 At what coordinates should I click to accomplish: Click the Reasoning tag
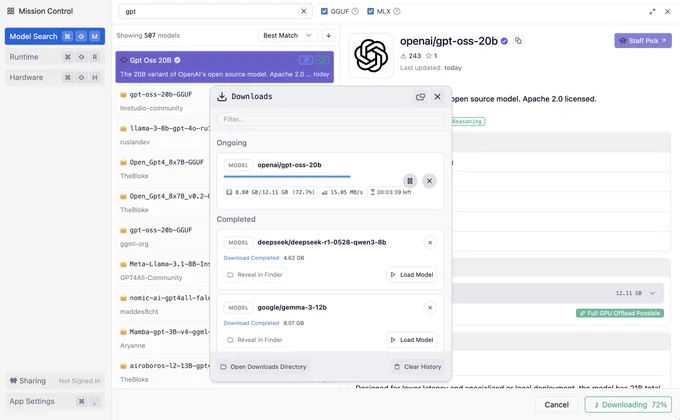point(467,121)
